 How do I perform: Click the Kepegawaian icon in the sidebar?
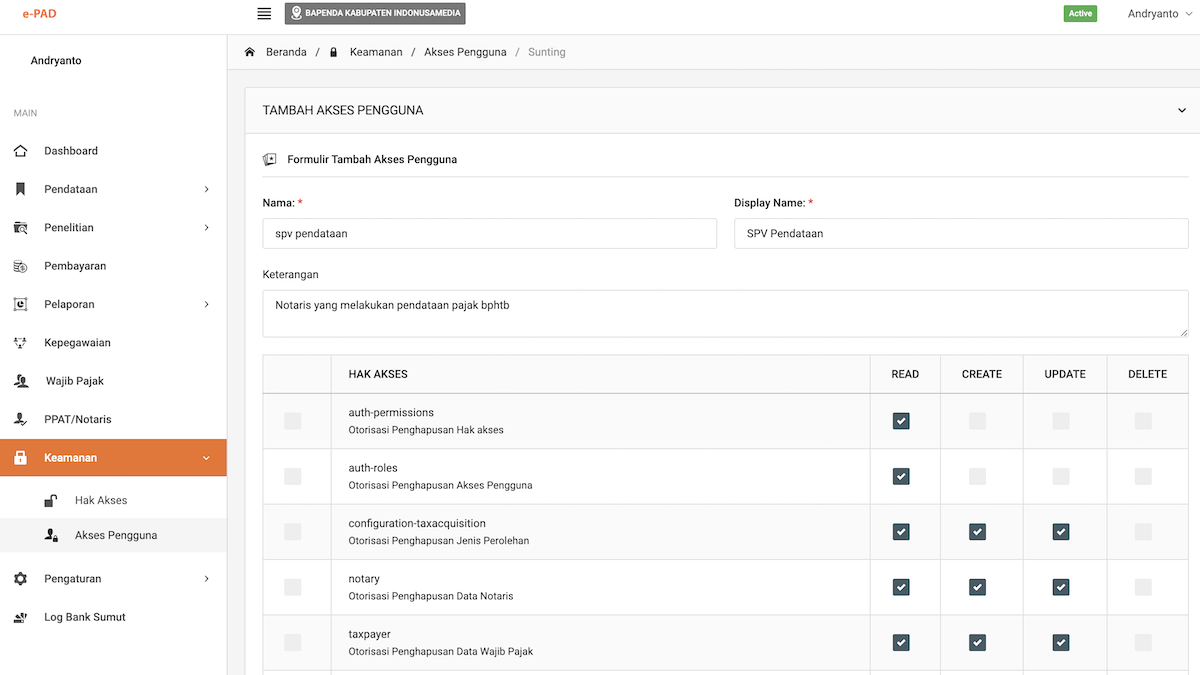point(21,343)
